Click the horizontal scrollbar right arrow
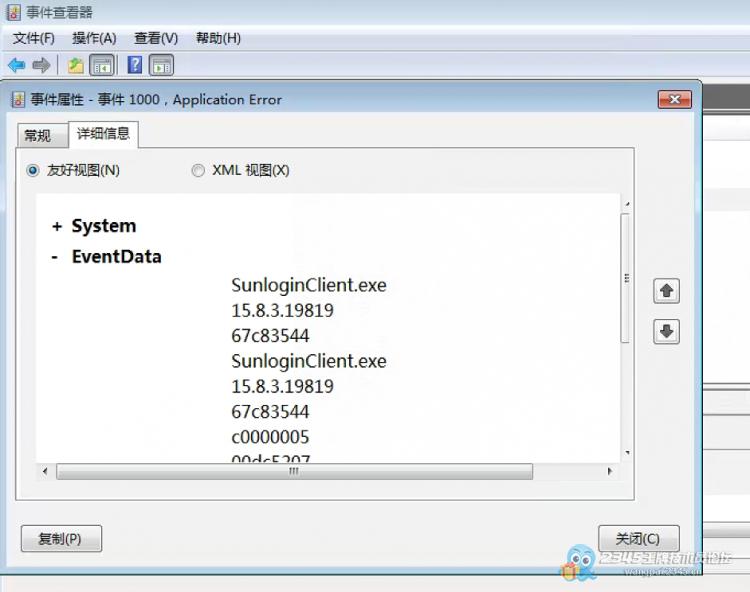 point(609,471)
